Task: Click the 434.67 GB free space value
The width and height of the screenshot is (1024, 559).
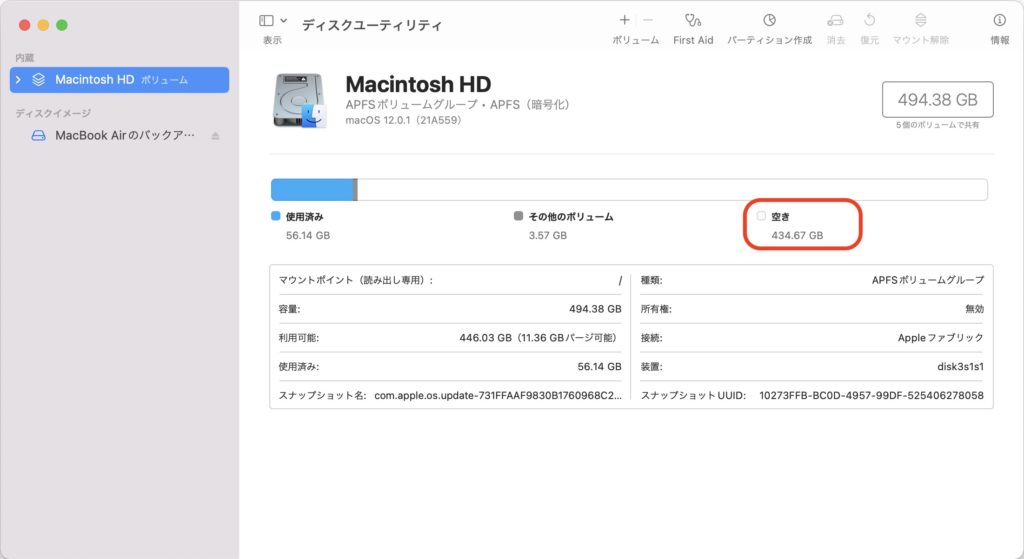Action: coord(797,235)
